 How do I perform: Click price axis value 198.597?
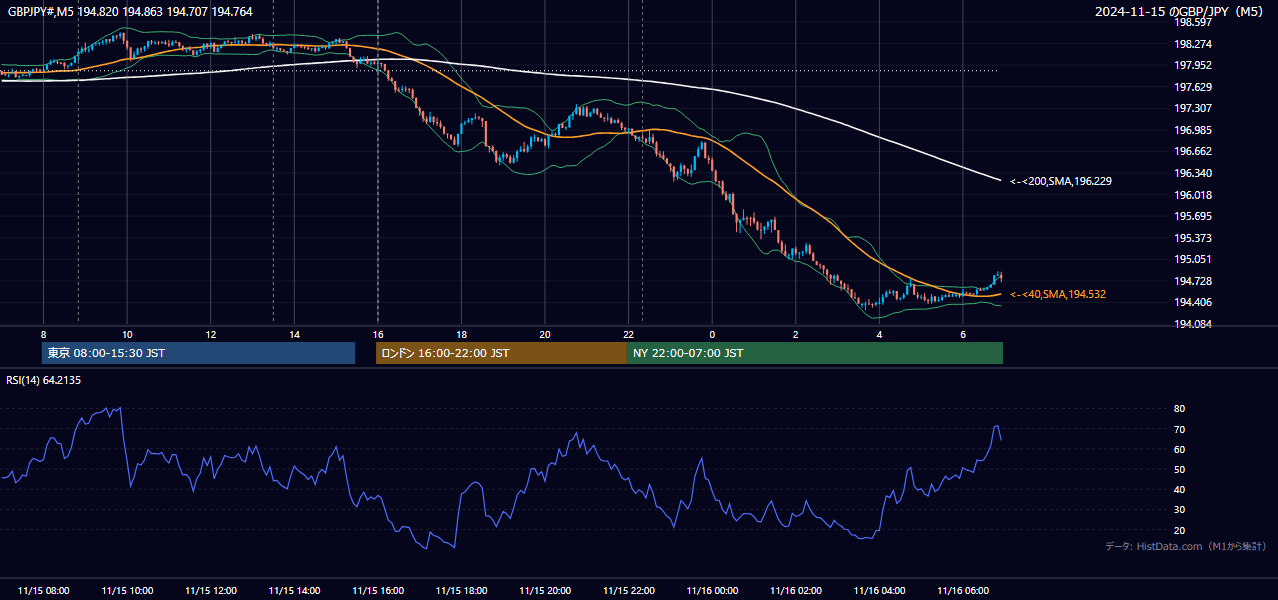[1193, 22]
